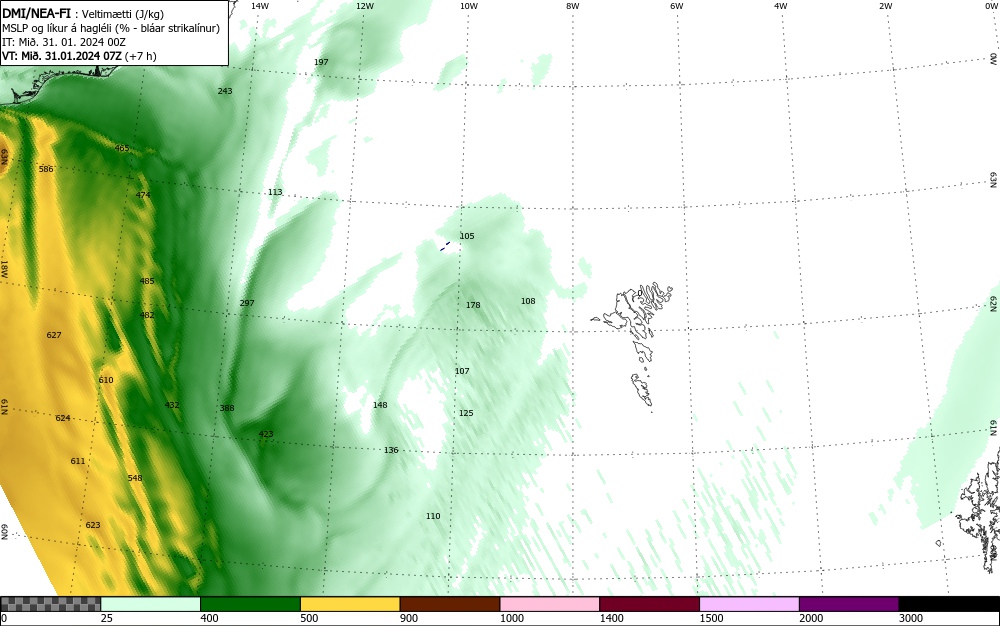Select the 4W longitude label

781,6
